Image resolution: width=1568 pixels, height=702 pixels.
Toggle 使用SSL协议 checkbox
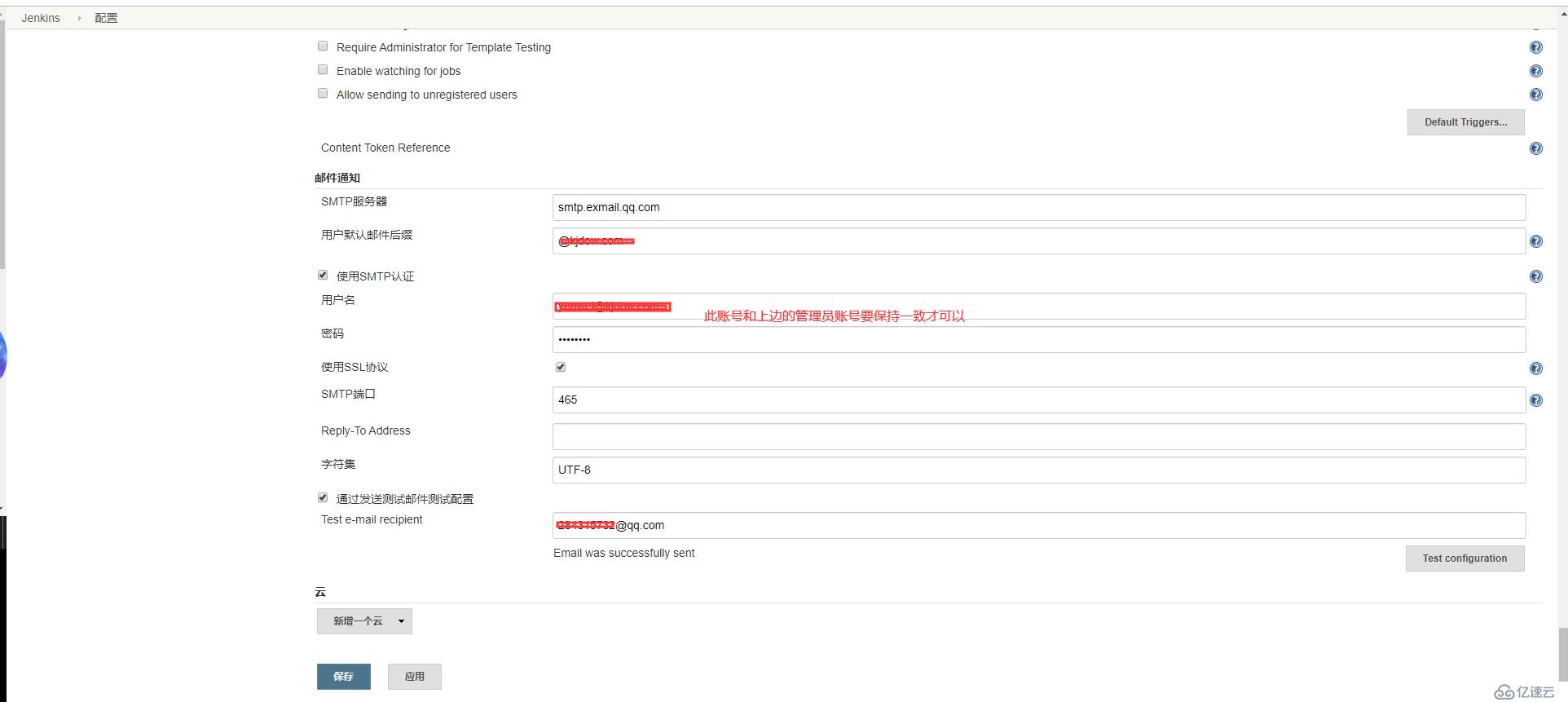pos(561,367)
